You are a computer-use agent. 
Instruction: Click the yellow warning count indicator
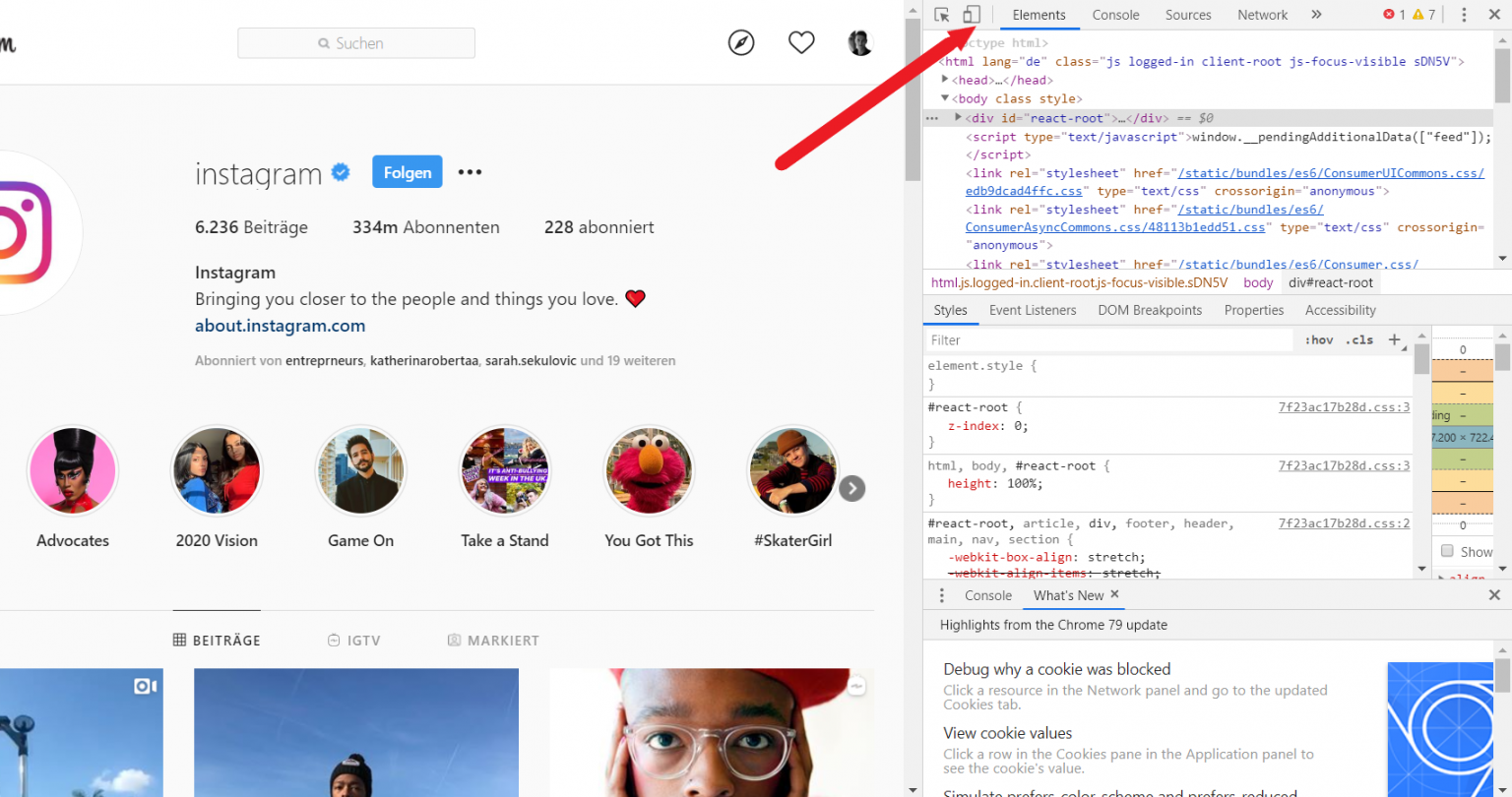pyautogui.click(x=1423, y=15)
